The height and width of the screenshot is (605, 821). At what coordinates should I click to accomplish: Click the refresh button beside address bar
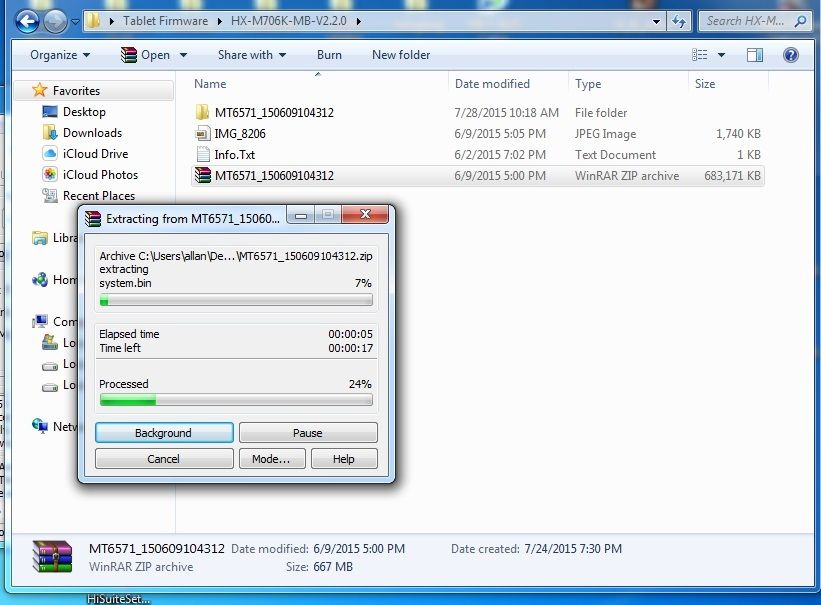tap(680, 20)
